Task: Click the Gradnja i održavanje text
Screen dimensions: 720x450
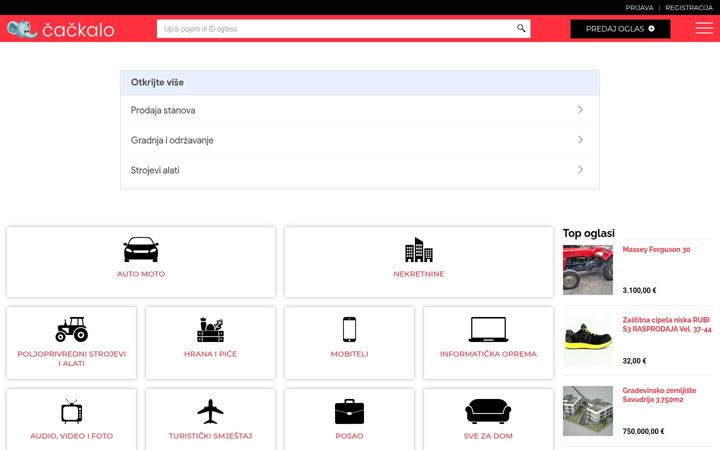Action: tap(172, 140)
